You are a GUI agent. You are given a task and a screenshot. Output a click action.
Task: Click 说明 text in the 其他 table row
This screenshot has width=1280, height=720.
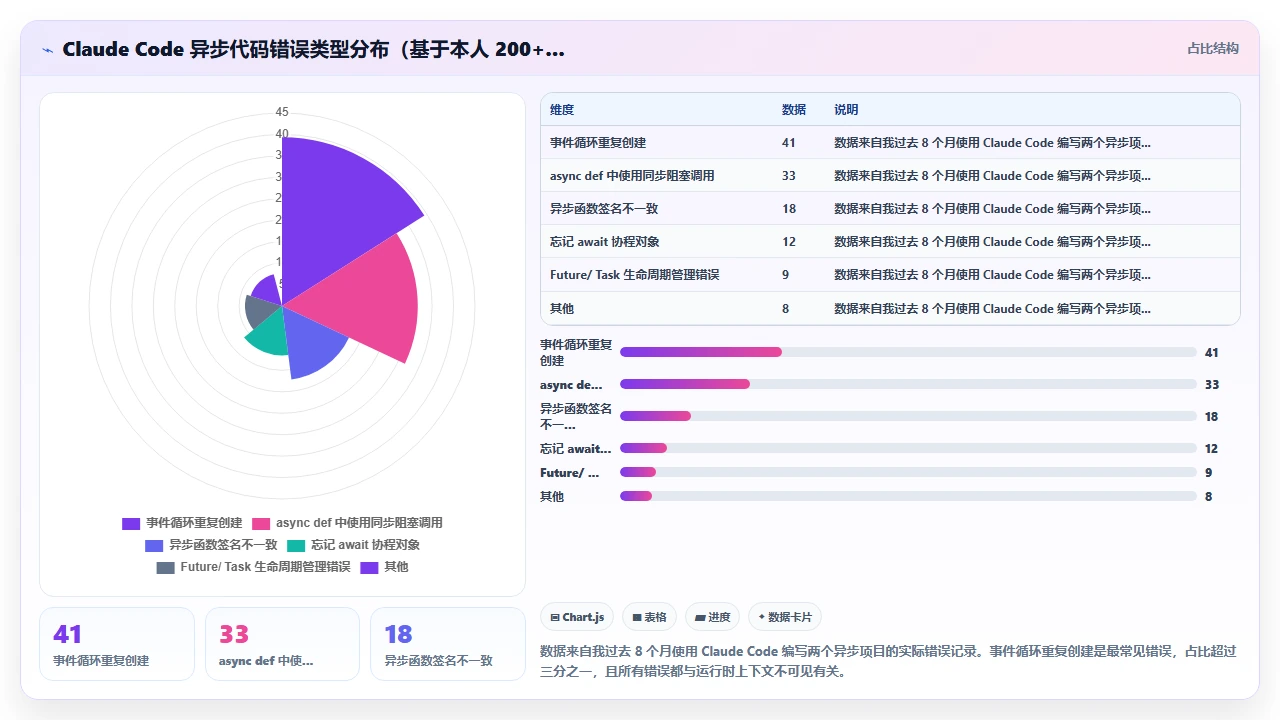click(x=992, y=309)
